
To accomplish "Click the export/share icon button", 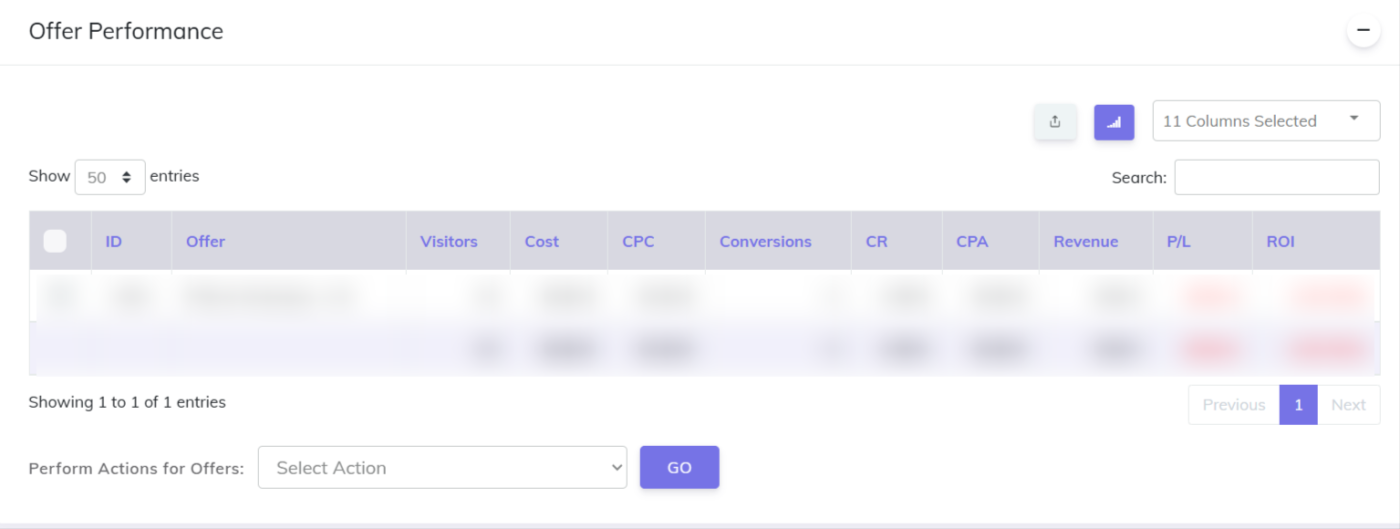I will click(1055, 122).
